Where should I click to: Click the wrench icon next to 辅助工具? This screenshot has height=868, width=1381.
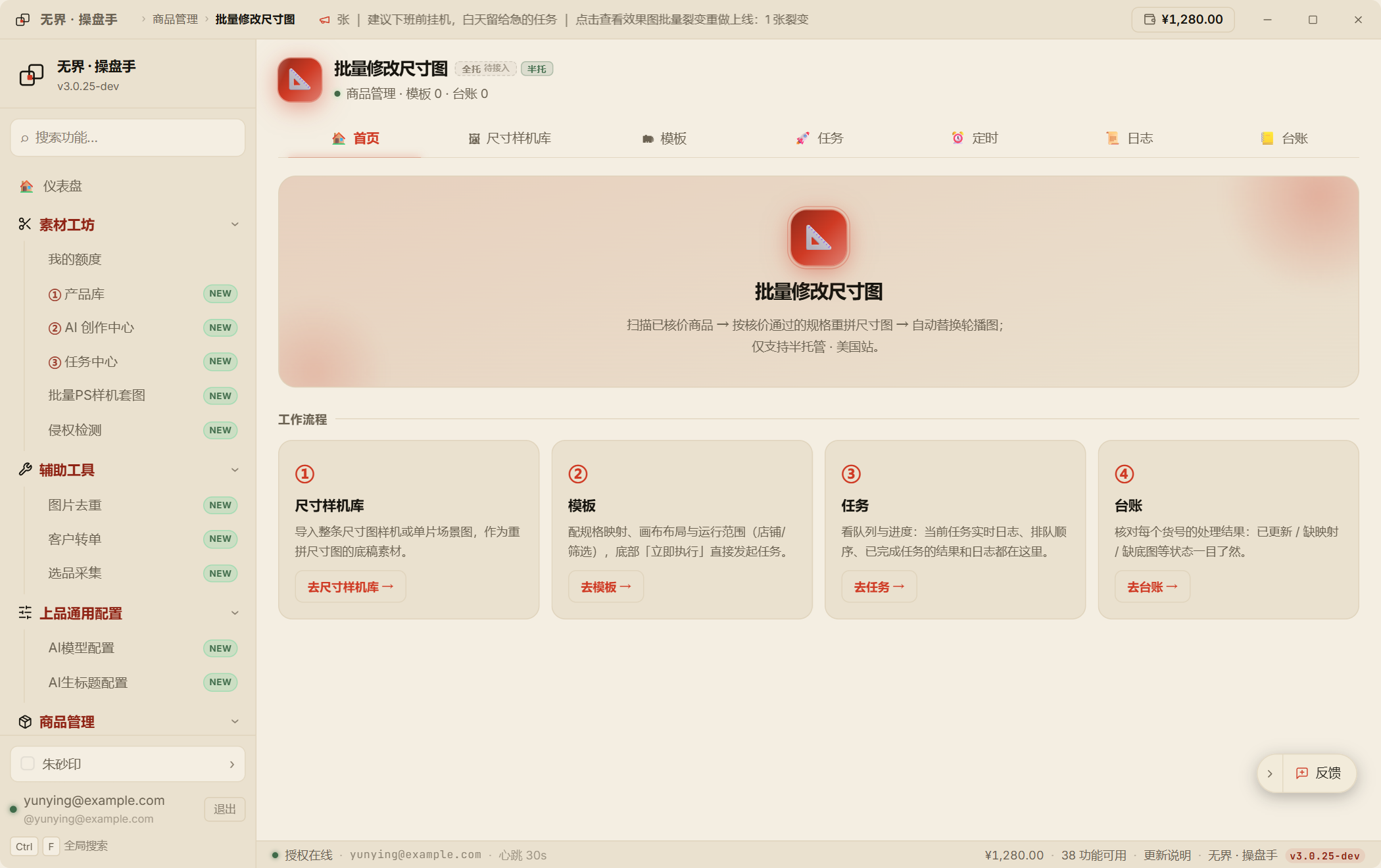point(25,470)
